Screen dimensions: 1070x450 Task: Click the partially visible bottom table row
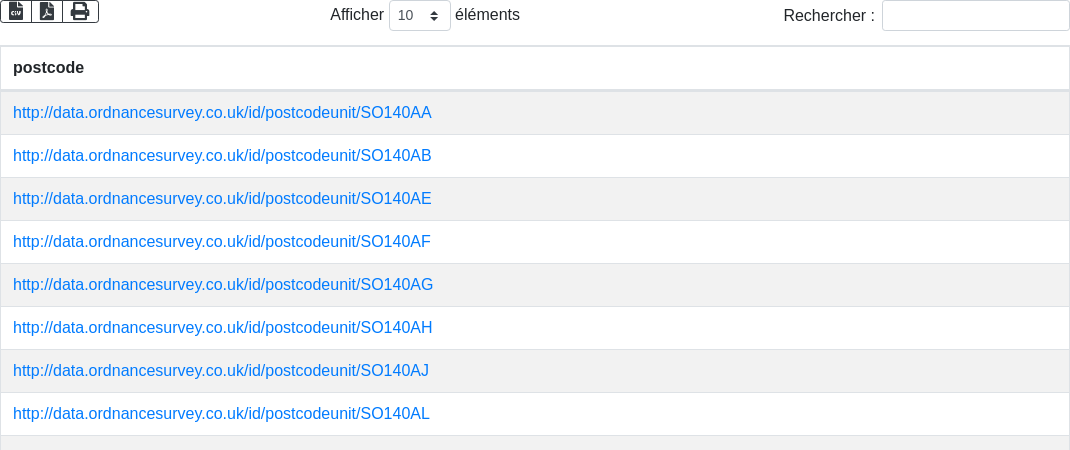coord(535,443)
